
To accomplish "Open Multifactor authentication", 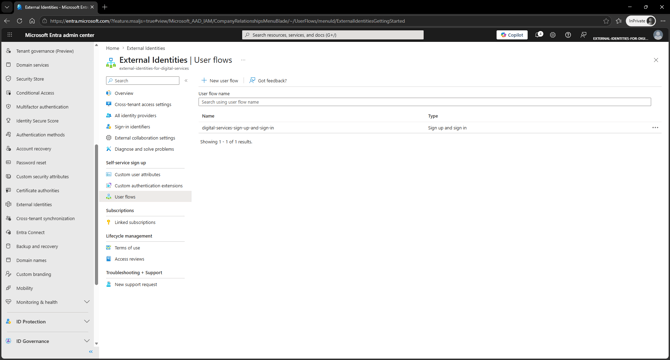I will pyautogui.click(x=42, y=107).
